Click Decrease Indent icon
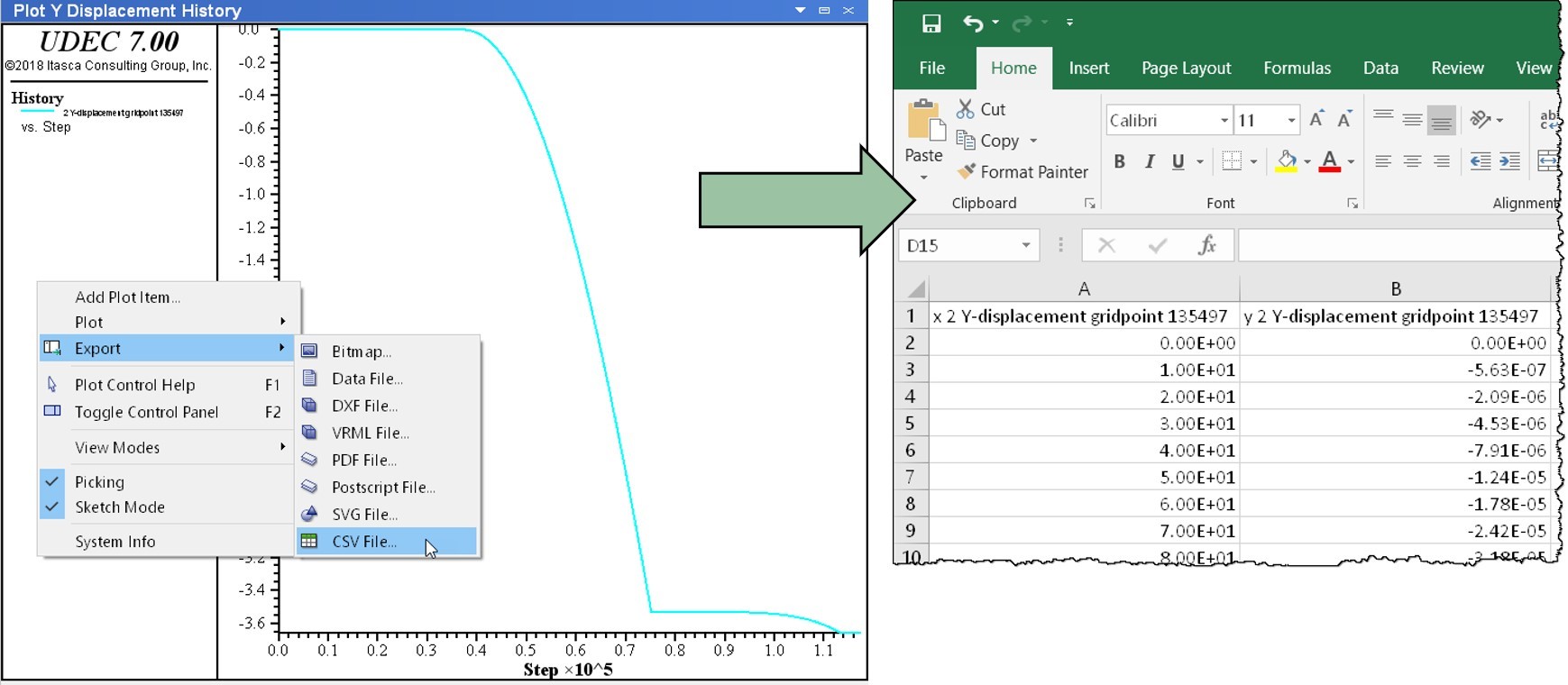1568x685 pixels. tap(1480, 161)
